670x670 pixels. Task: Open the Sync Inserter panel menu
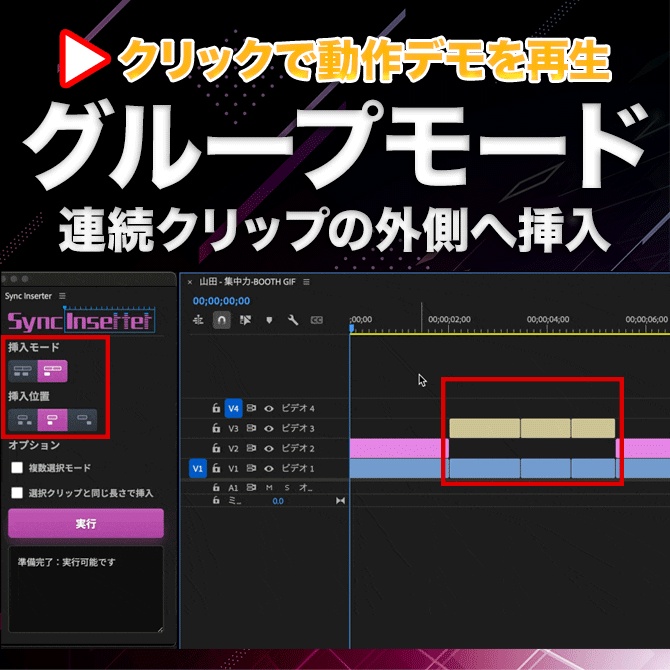click(62, 296)
